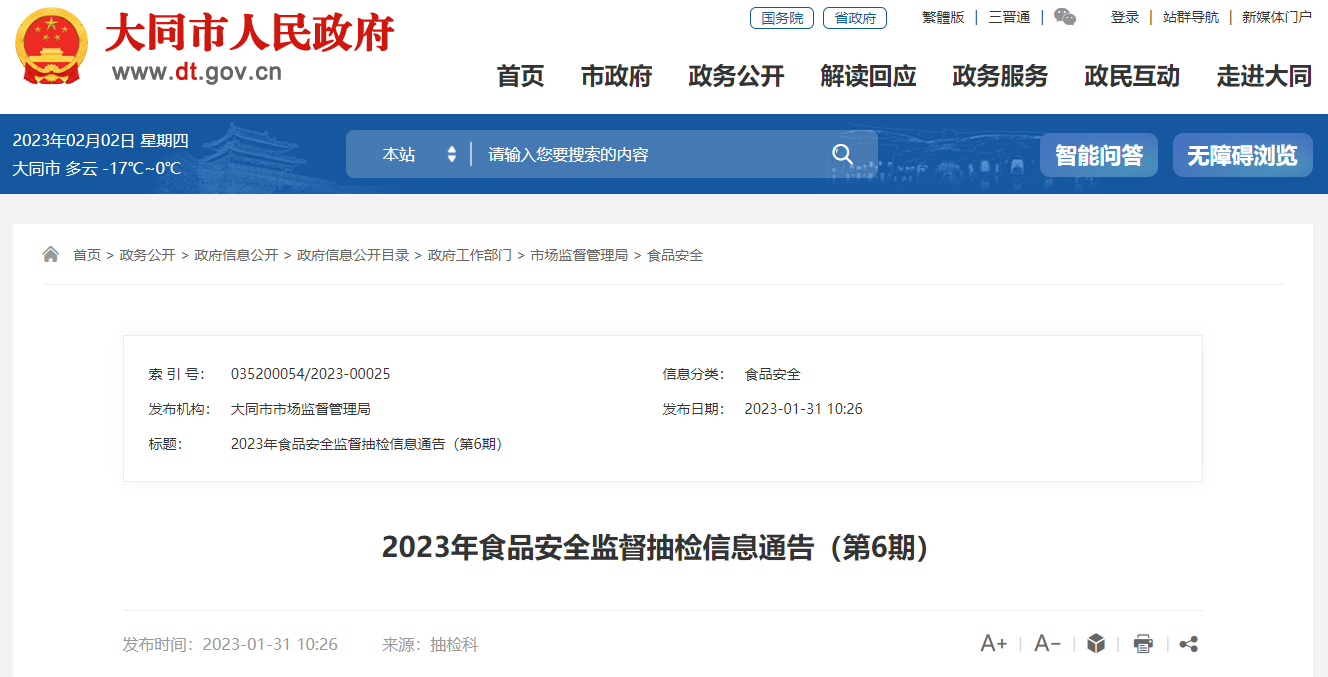
Task: Click the WeChat icon in top bar
Action: 1065,17
